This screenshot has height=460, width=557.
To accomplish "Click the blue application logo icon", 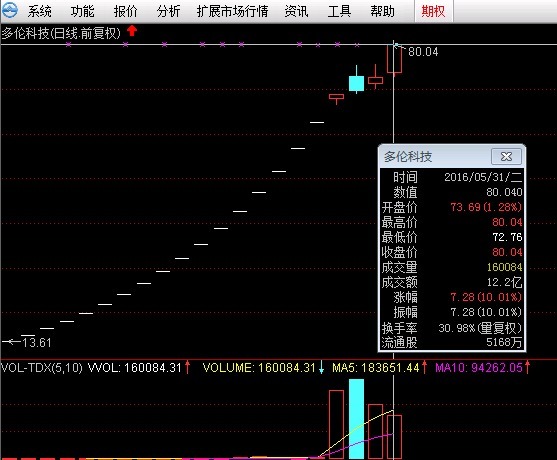I will 10,11.
